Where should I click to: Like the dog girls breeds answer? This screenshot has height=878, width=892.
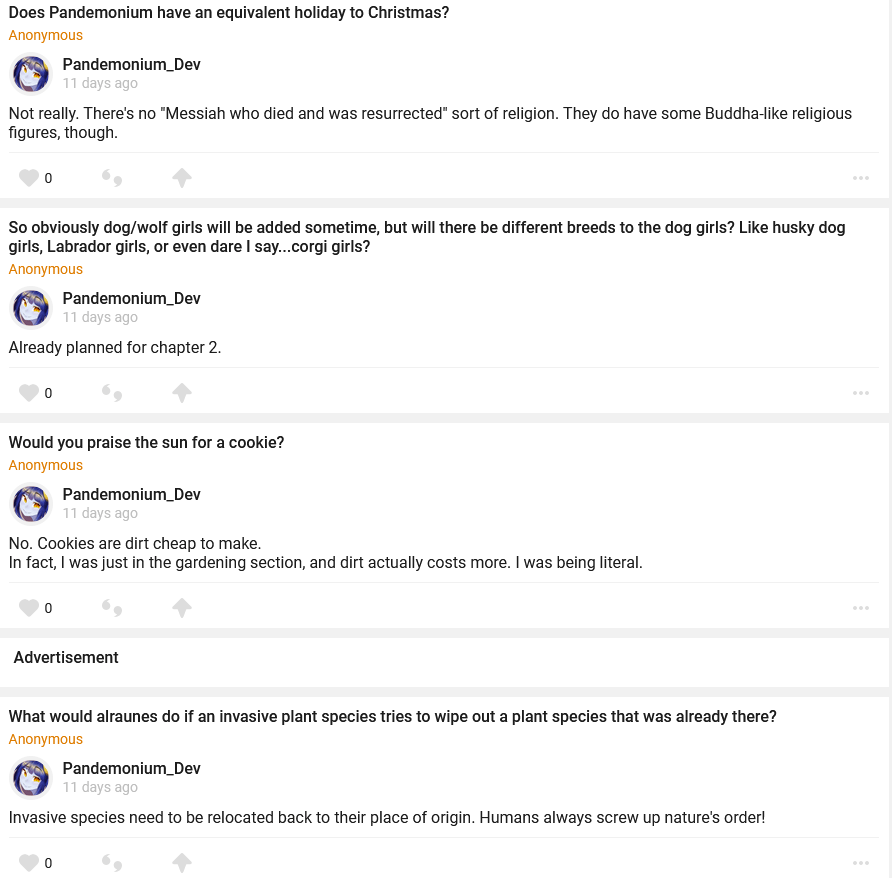tap(29, 393)
